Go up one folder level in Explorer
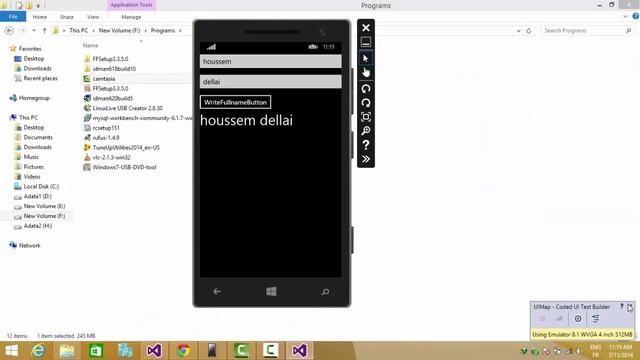The height and width of the screenshot is (360, 640). click(44, 31)
